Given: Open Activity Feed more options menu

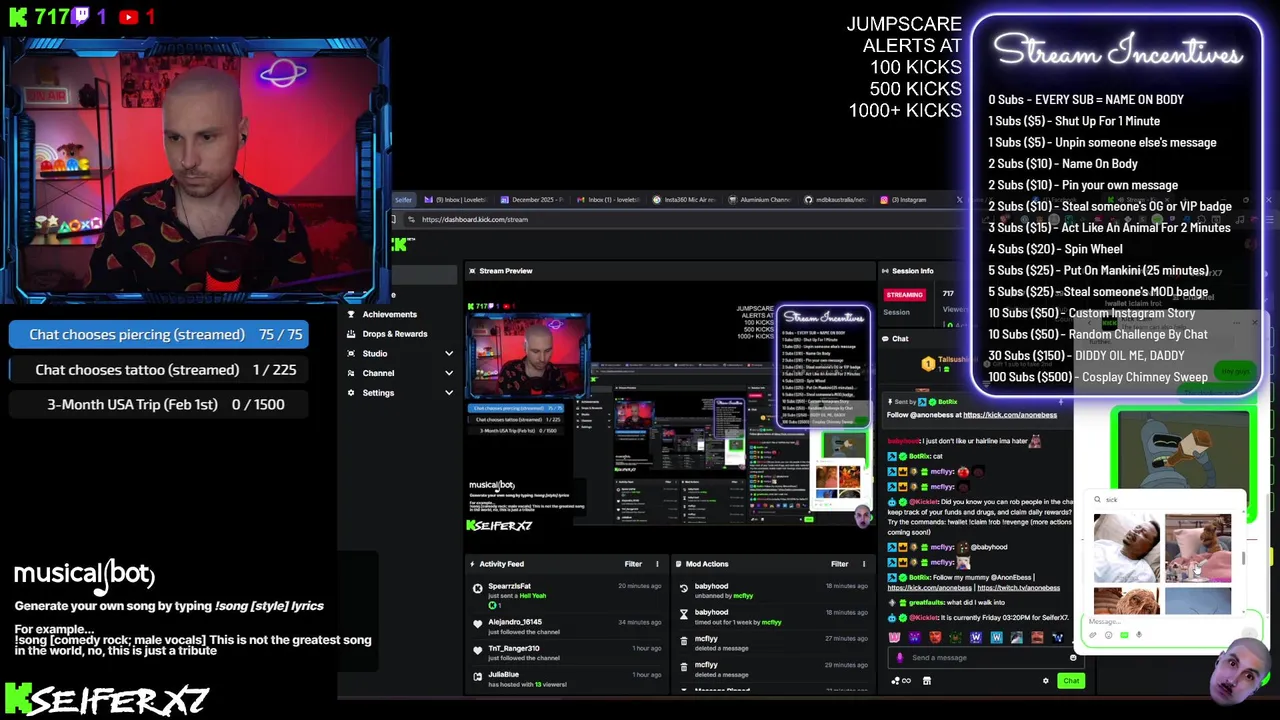Looking at the screenshot, I should (x=657, y=564).
